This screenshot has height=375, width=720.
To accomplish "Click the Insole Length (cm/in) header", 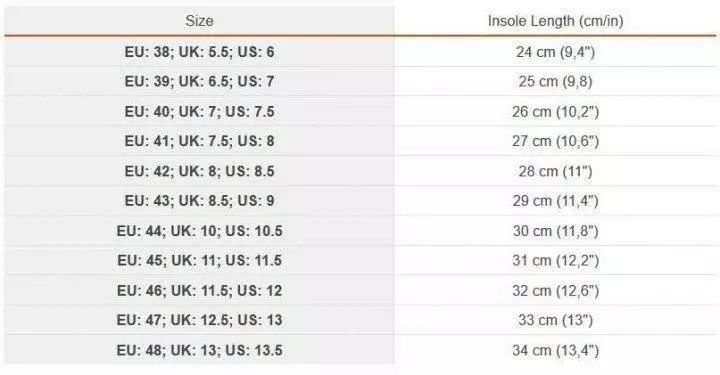I will pyautogui.click(x=555, y=21).
